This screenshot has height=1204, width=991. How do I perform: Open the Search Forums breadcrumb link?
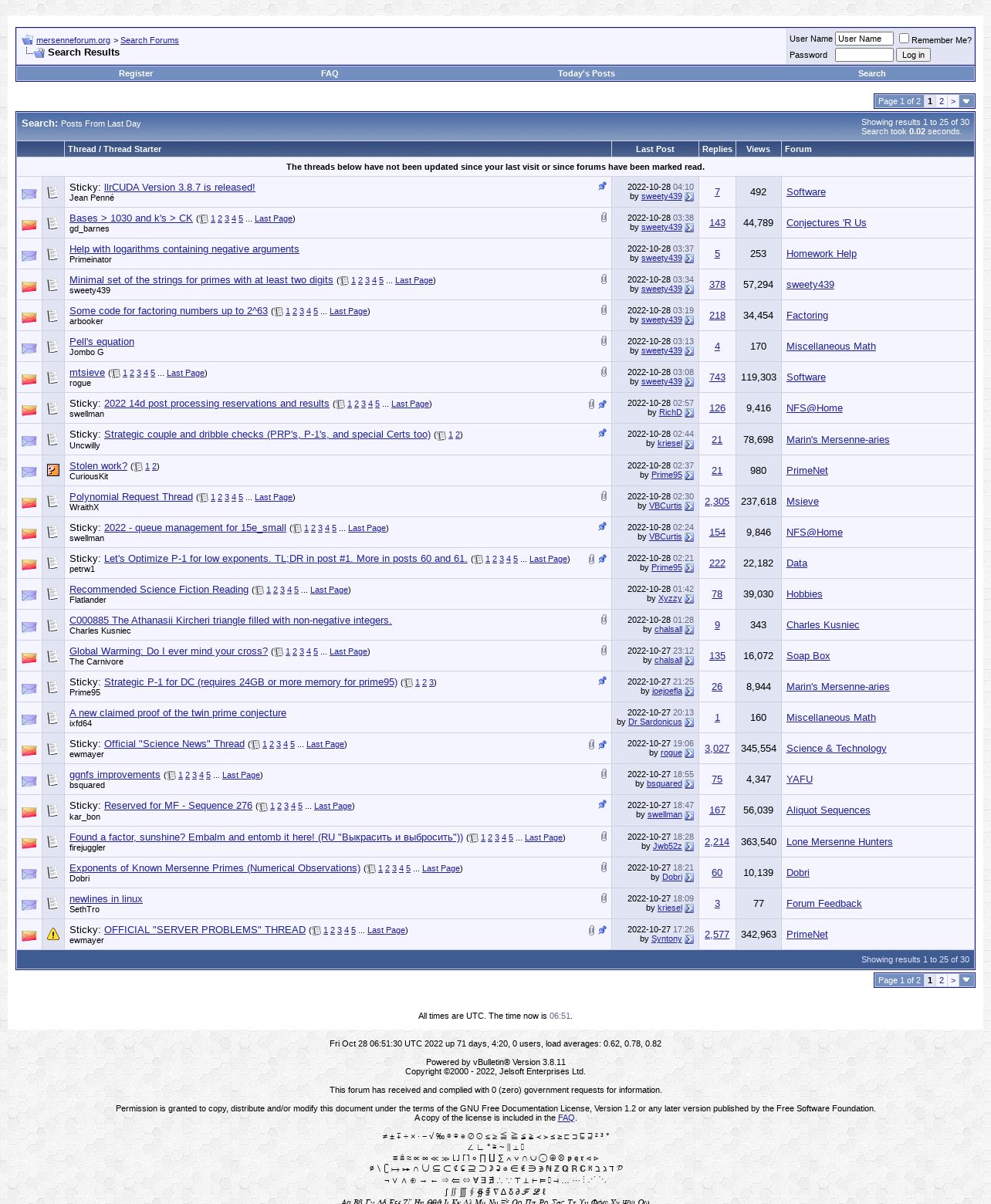pyautogui.click(x=150, y=40)
